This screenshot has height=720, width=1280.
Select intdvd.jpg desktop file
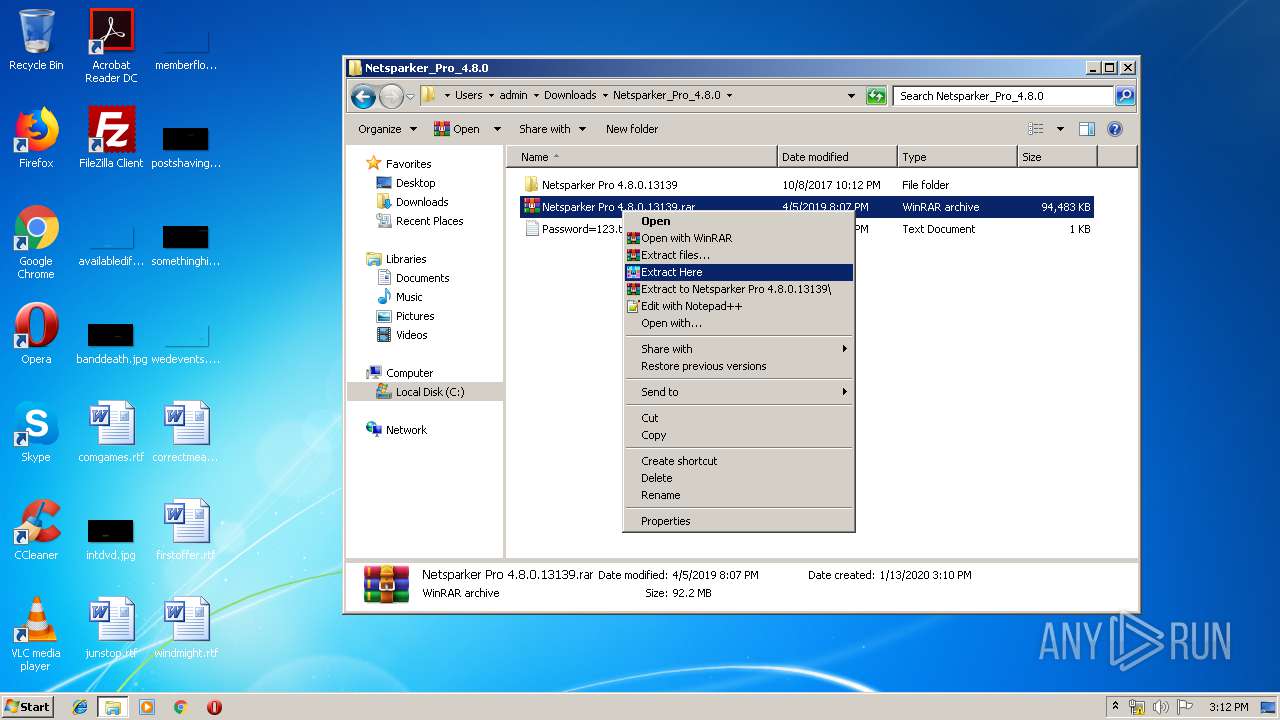point(111,538)
